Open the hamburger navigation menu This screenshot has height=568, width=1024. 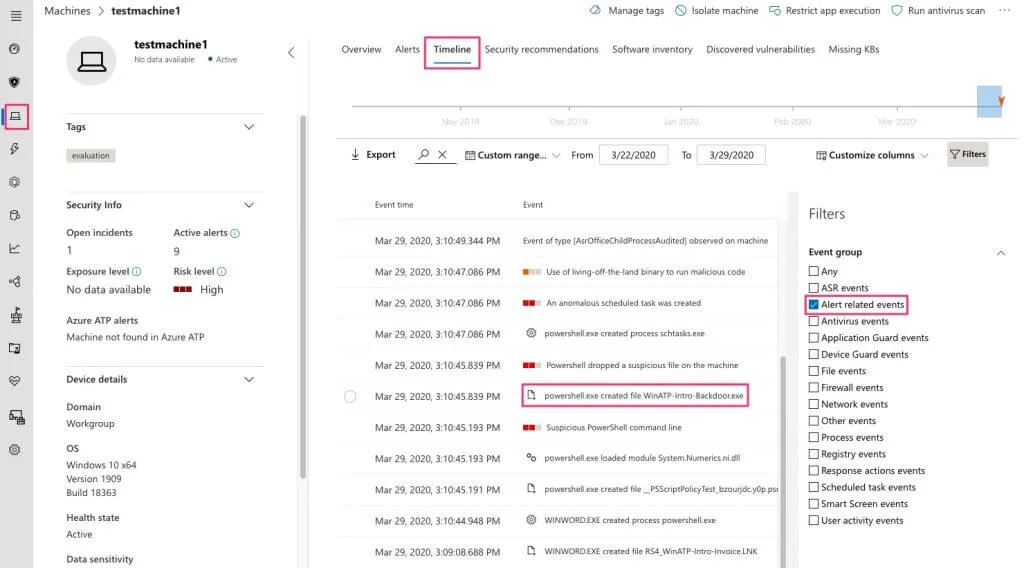pos(15,16)
